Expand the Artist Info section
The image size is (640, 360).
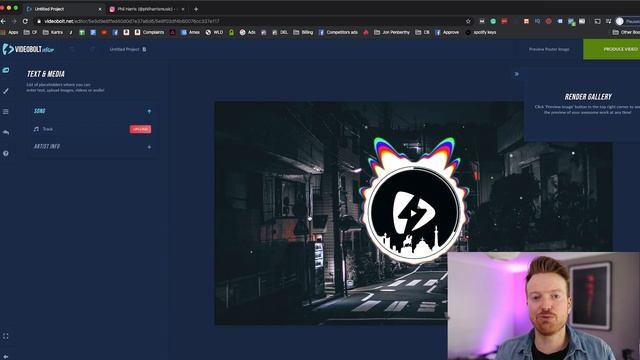pyautogui.click(x=149, y=147)
